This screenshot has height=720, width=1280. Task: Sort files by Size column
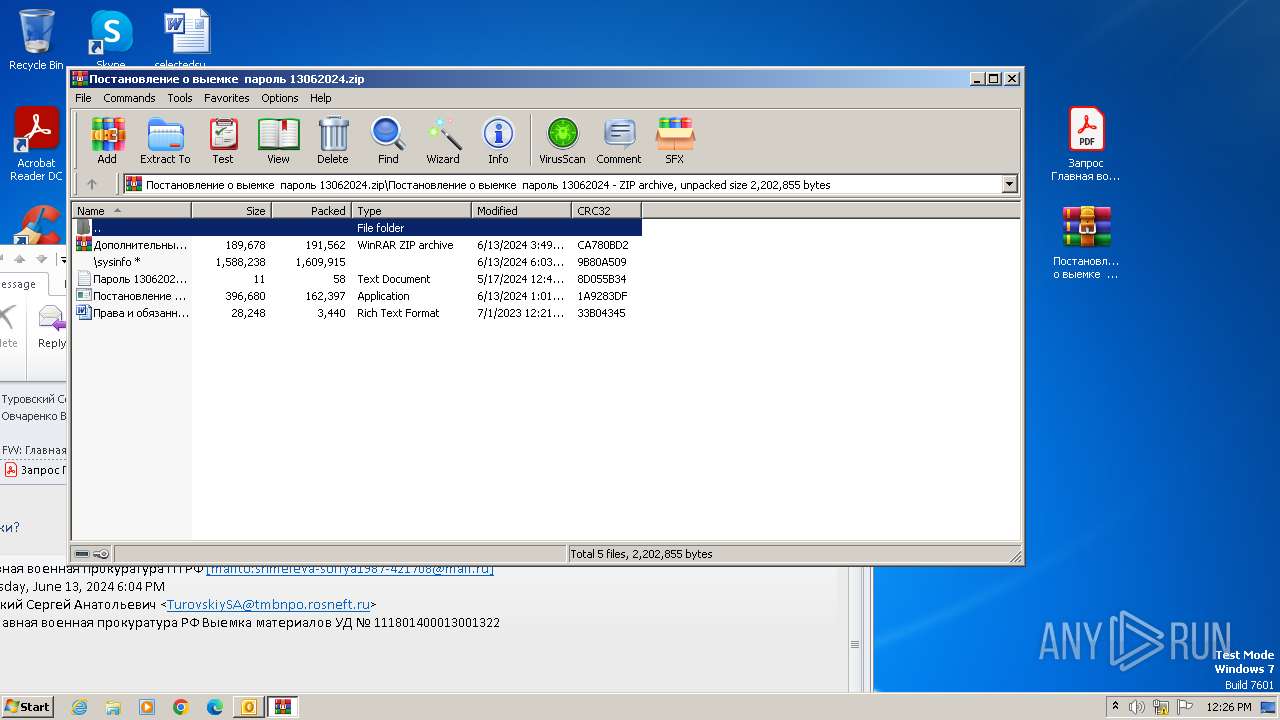click(232, 211)
